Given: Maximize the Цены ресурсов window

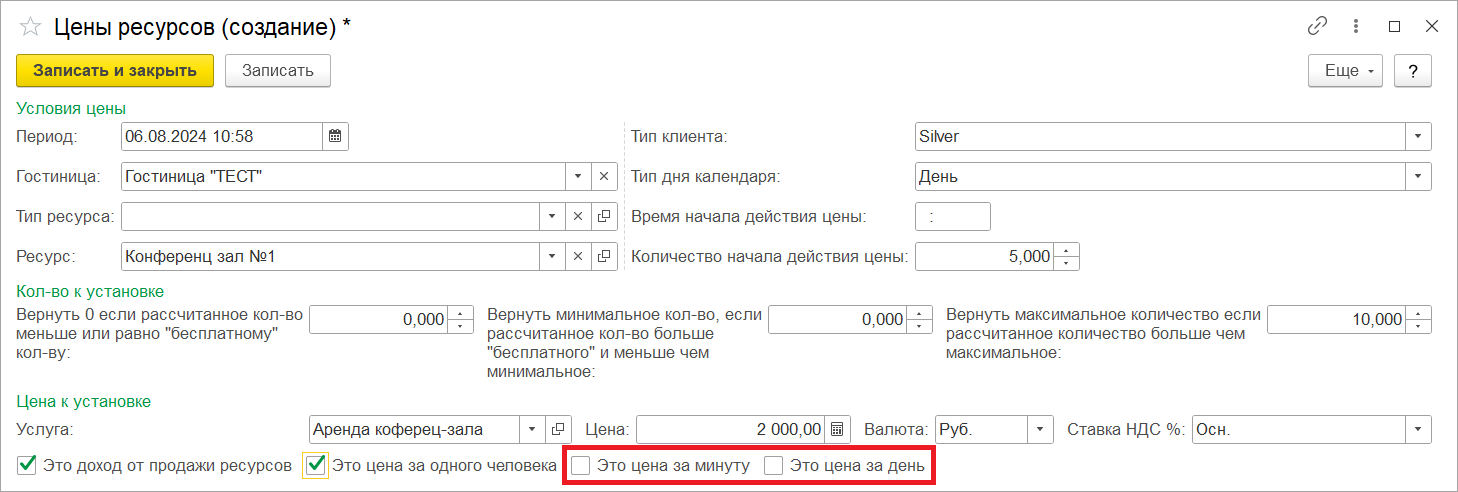Looking at the screenshot, I should pyautogui.click(x=1394, y=27).
